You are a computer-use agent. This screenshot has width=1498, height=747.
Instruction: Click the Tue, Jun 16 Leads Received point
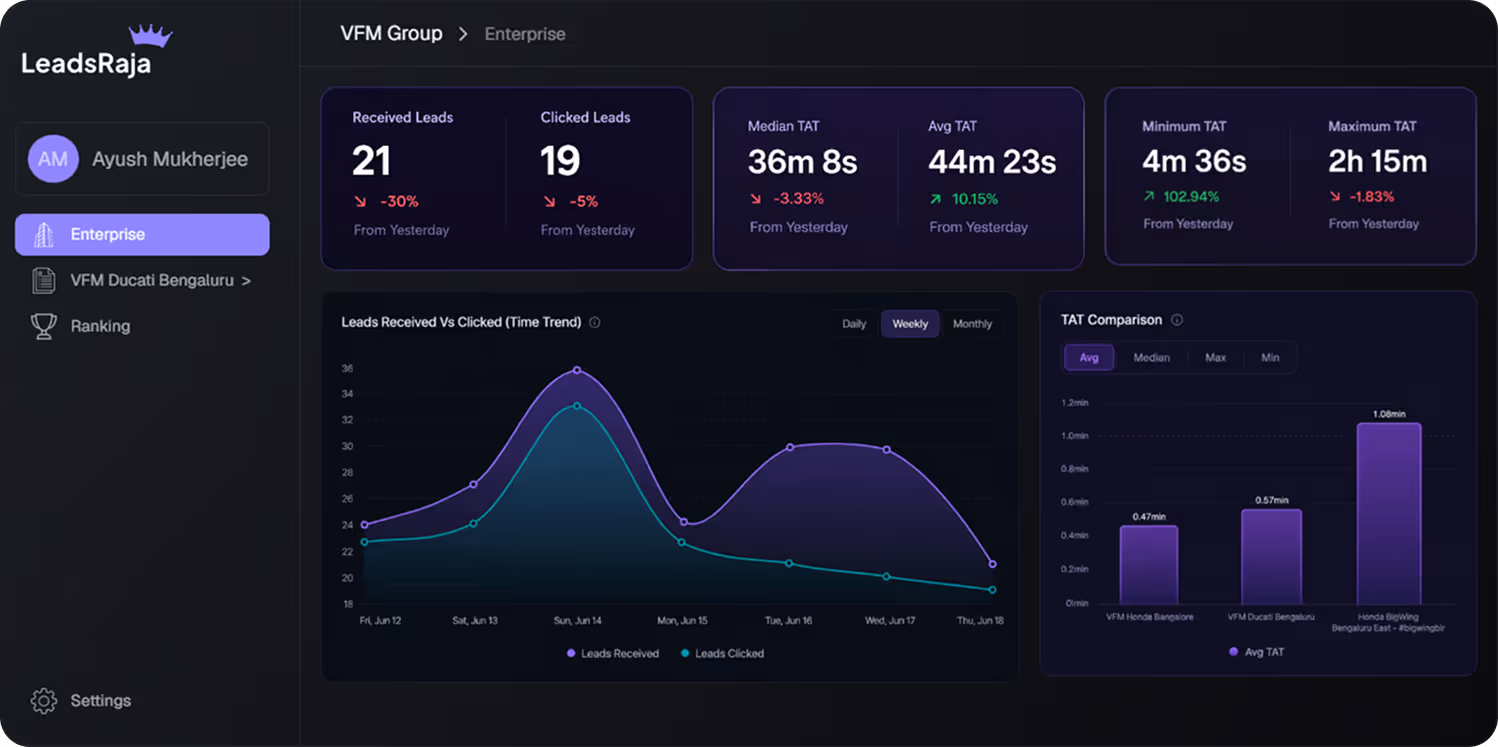point(789,447)
